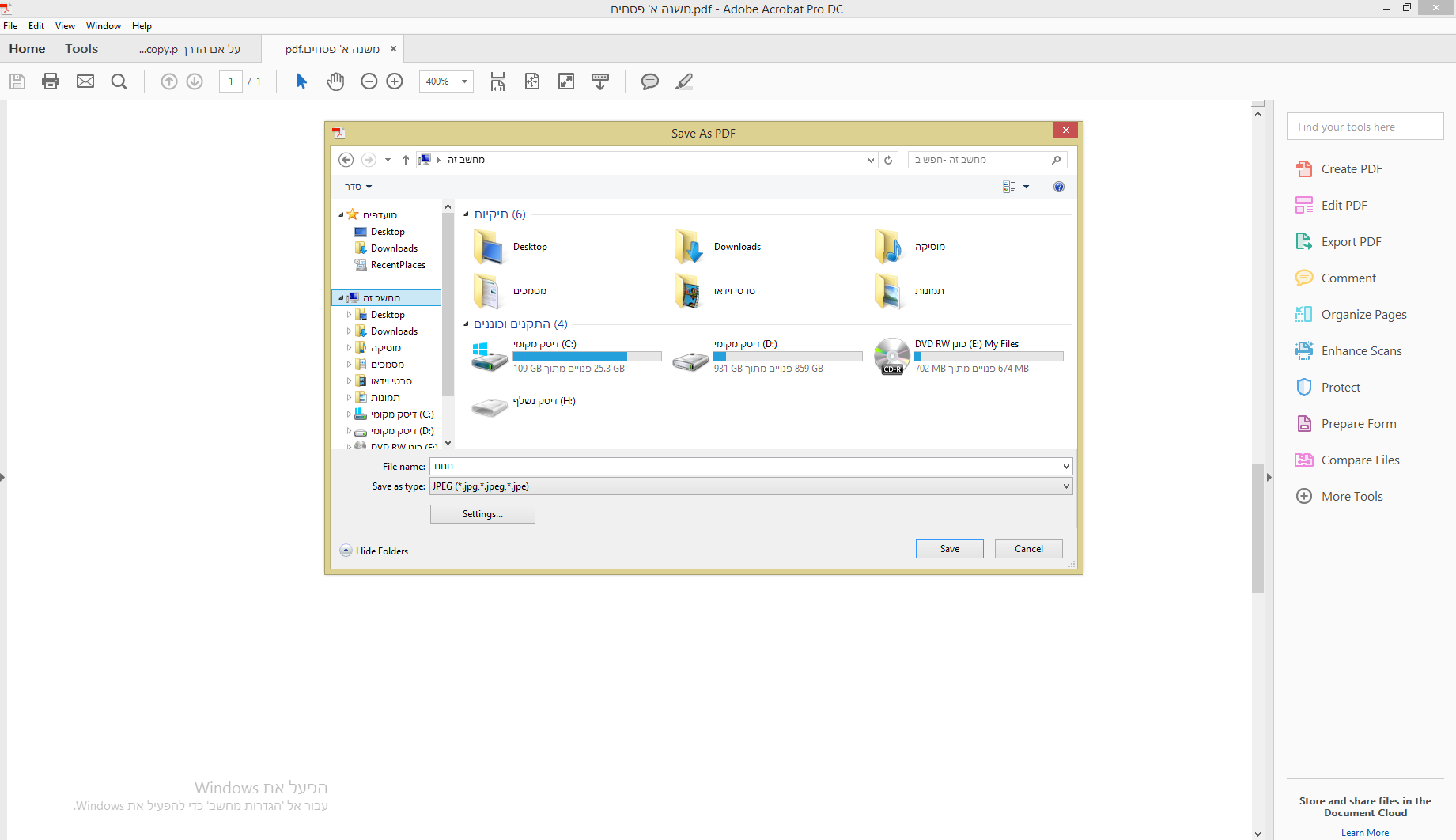Viewport: 1456px width, 840px height.
Task: Go to next page arrow icon
Action: point(195,81)
